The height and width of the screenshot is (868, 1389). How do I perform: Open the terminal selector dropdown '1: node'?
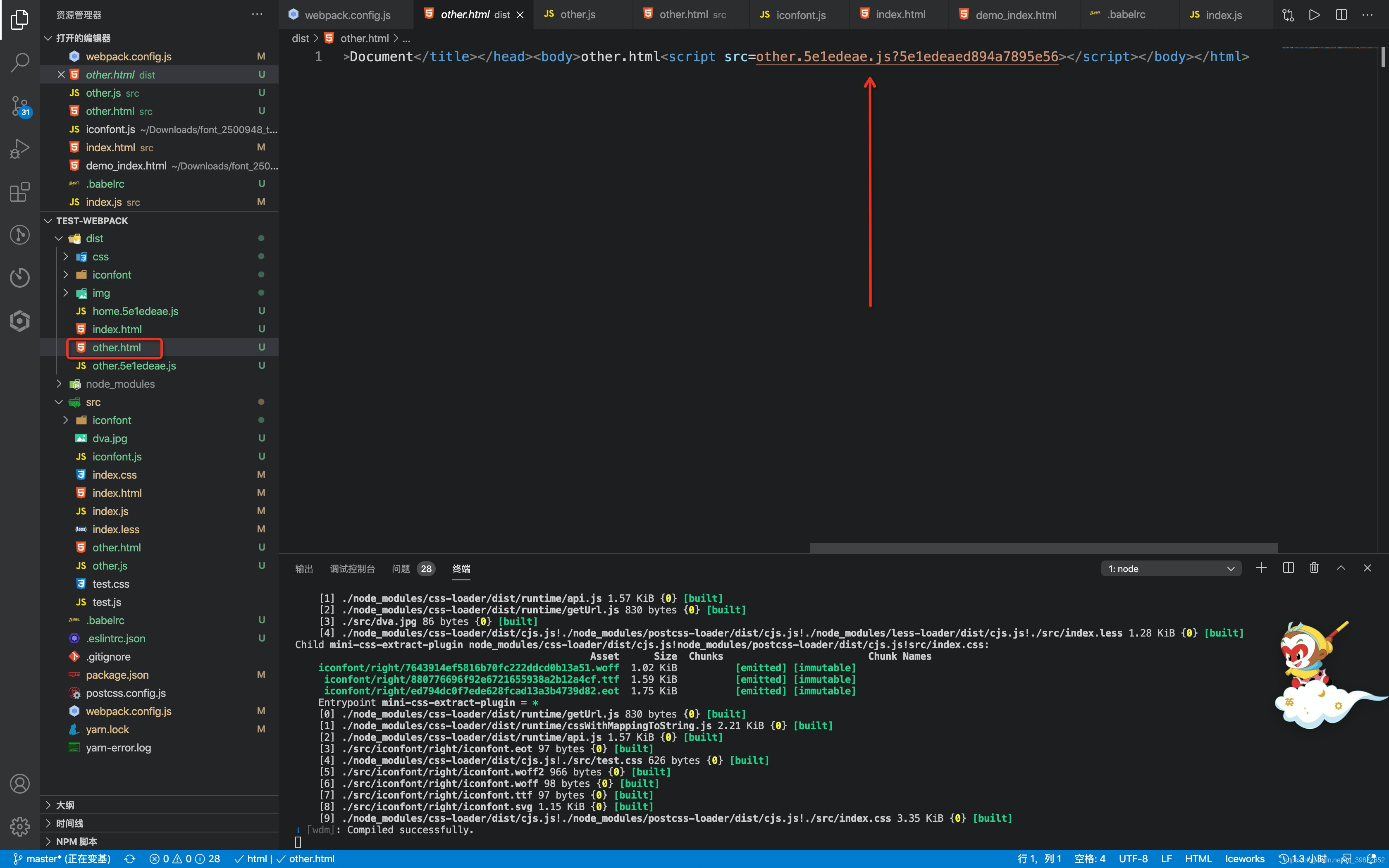pos(1171,568)
